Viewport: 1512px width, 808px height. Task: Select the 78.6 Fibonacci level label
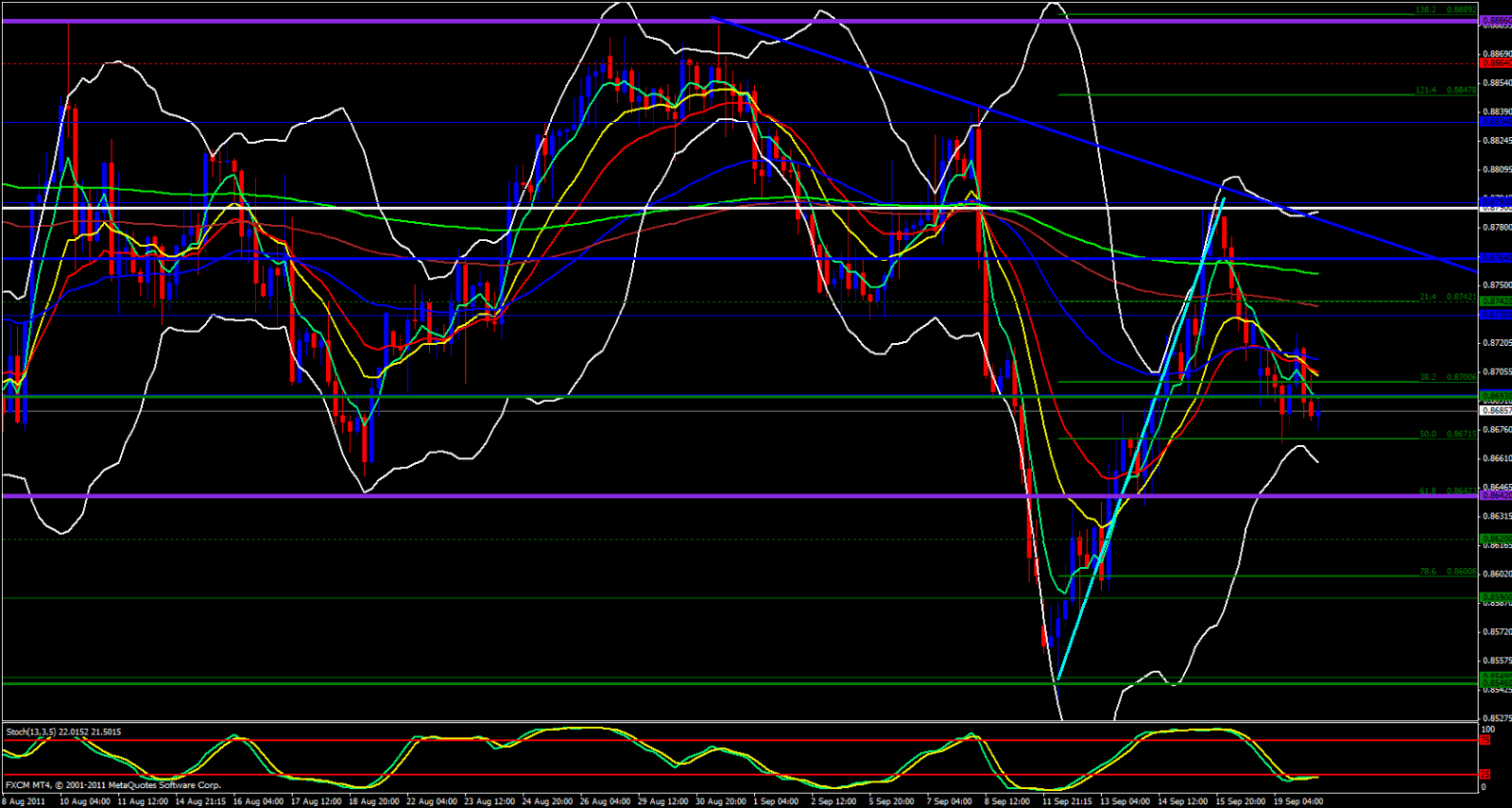point(1428,572)
